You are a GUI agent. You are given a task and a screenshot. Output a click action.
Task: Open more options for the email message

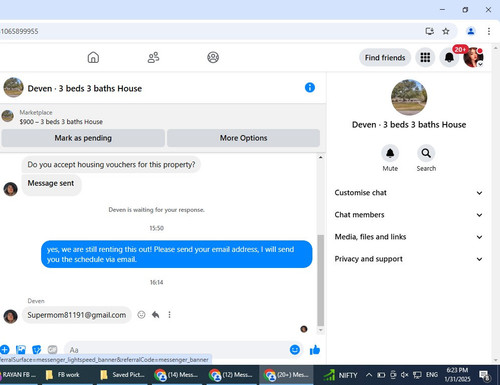point(169,315)
